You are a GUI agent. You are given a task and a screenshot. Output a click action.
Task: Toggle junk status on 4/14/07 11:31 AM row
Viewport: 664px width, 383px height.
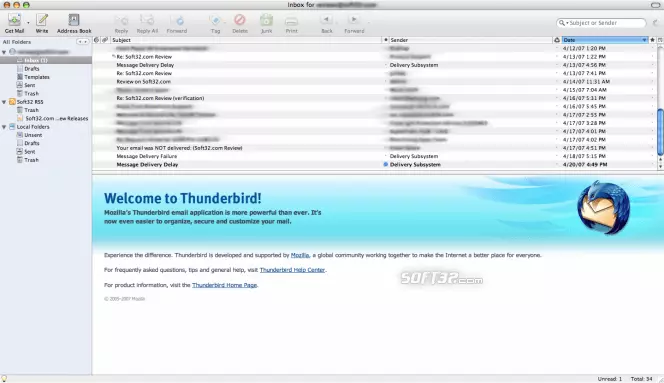pos(557,81)
